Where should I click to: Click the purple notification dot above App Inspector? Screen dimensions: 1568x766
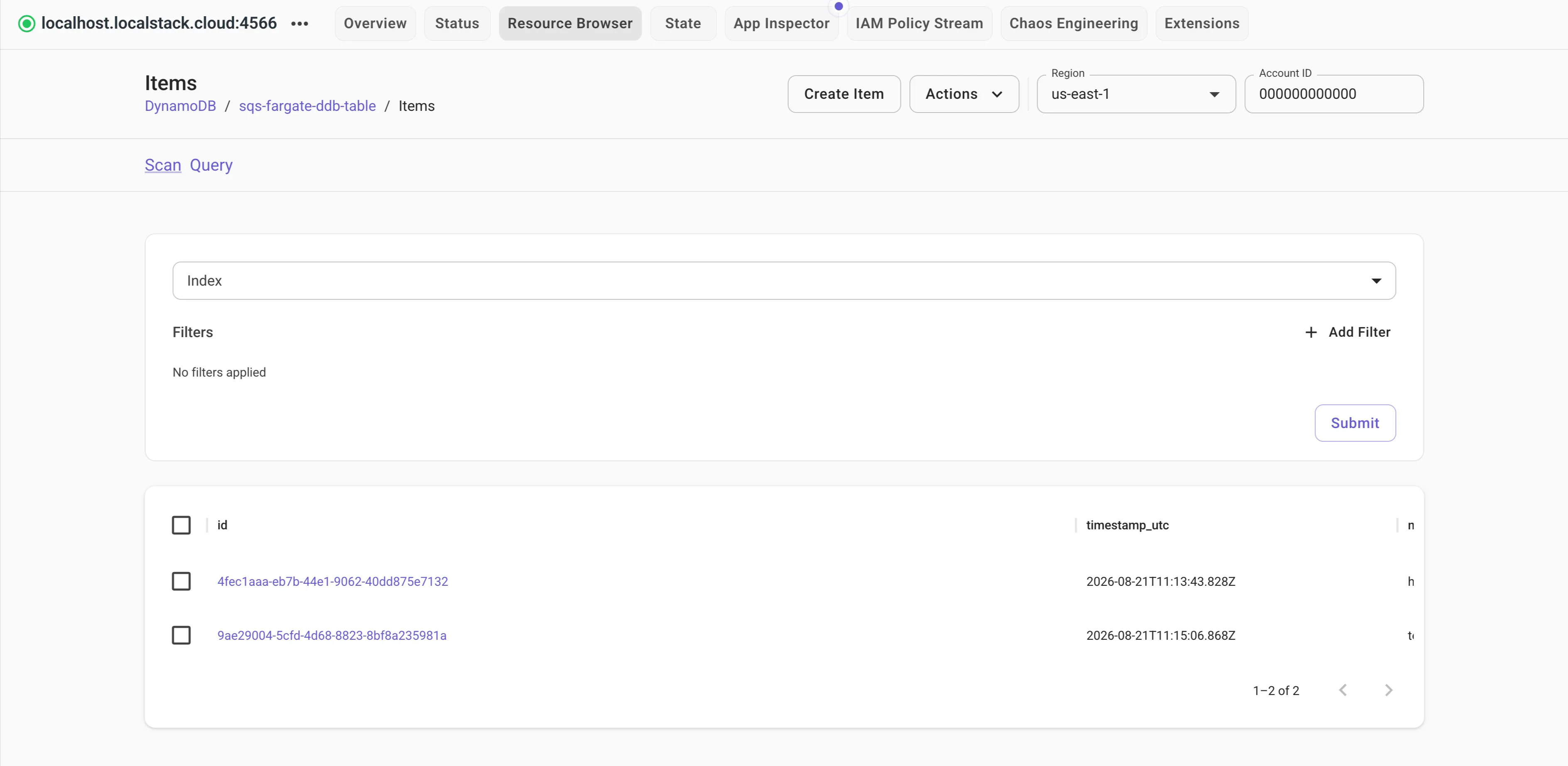tap(839, 6)
